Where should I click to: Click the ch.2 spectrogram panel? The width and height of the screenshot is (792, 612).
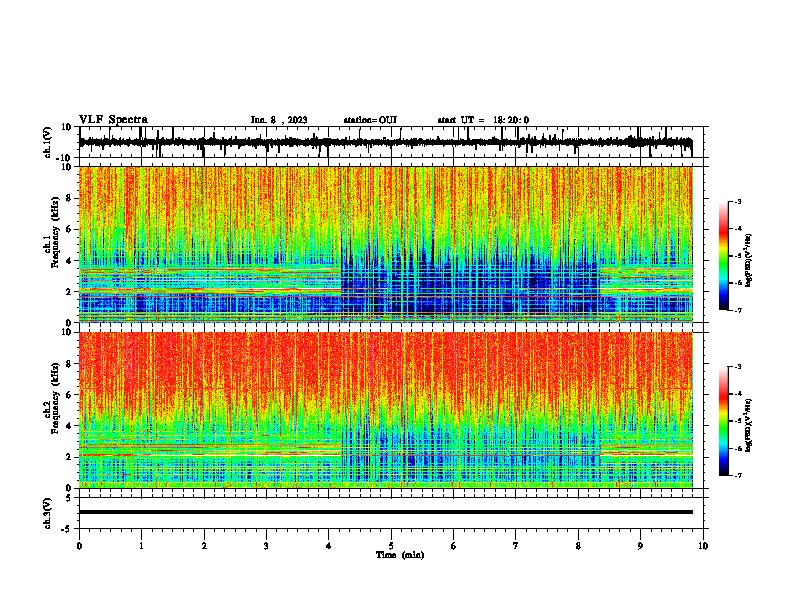click(386, 410)
